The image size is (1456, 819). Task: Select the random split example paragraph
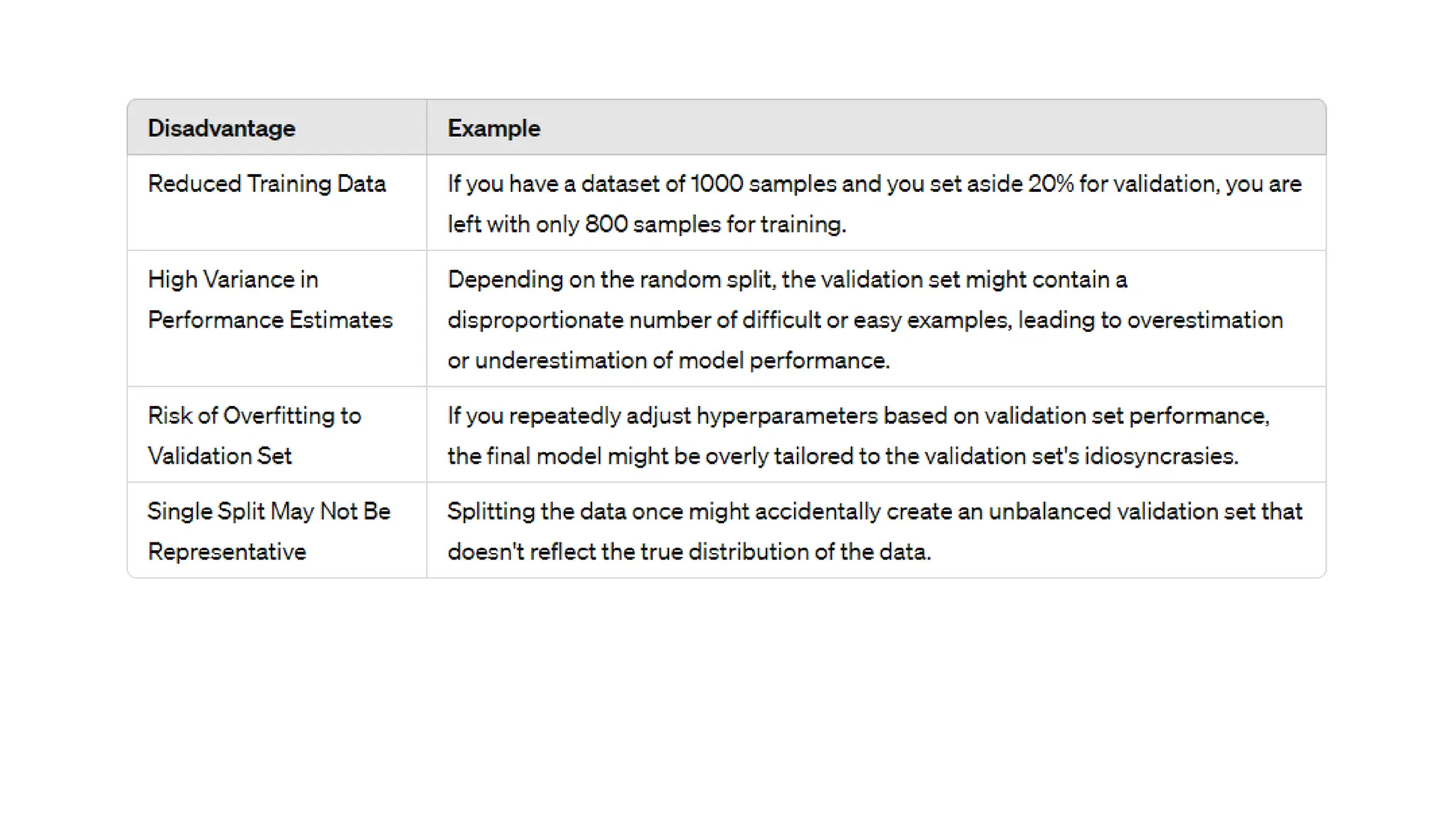(x=787, y=279)
